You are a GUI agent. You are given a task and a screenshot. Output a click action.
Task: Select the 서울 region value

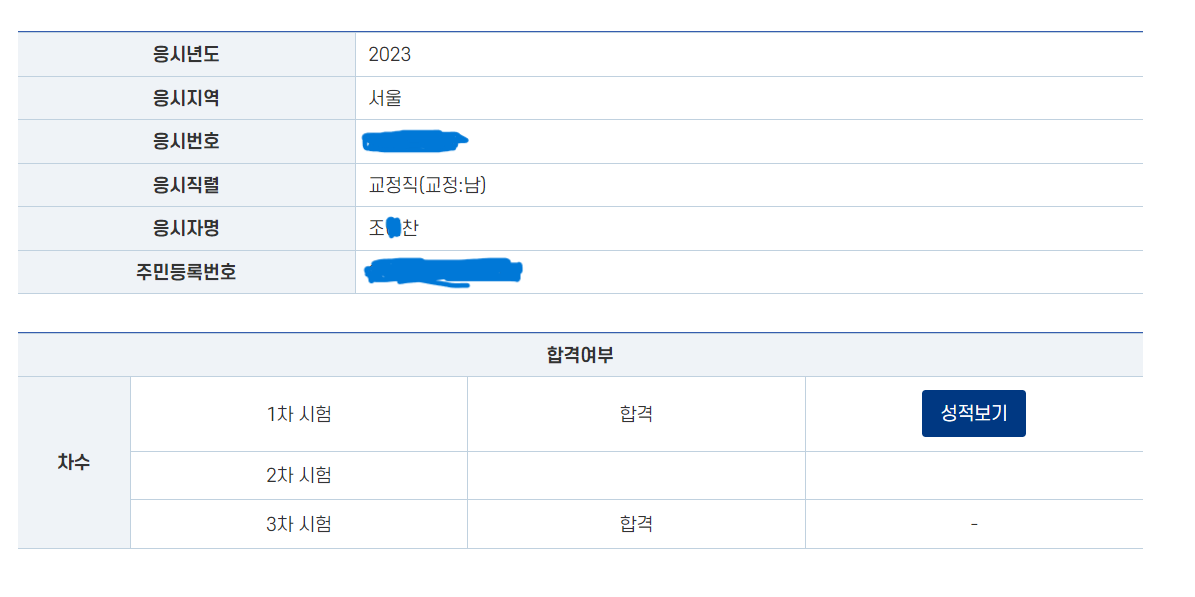pos(385,98)
